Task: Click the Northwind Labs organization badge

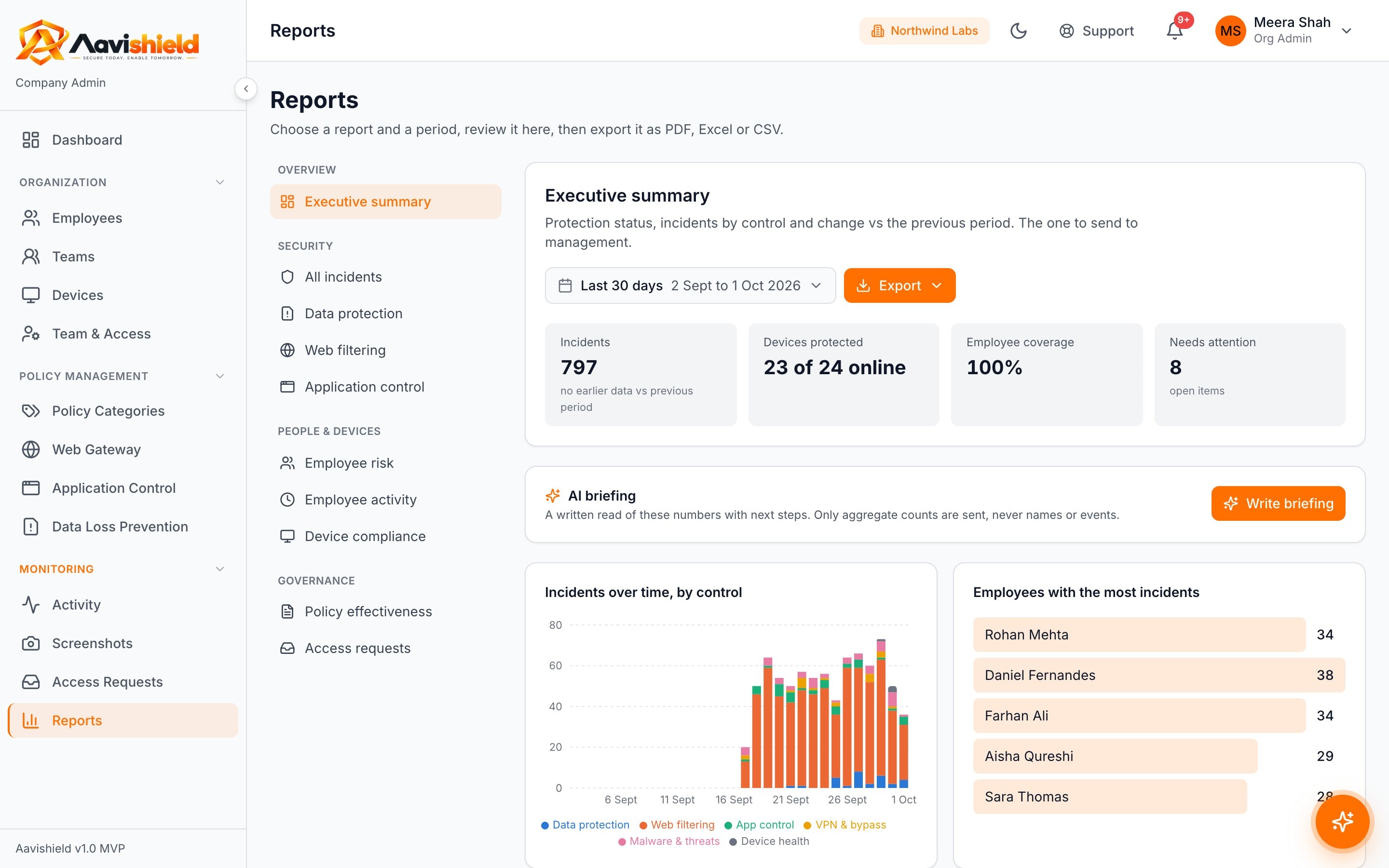Action: 924,30
